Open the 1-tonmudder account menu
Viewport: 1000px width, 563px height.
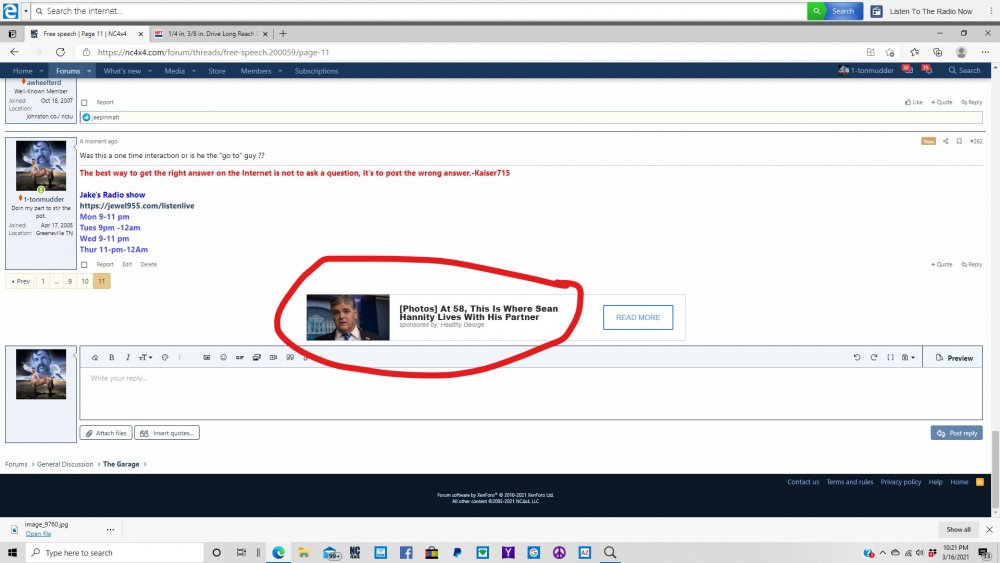click(x=865, y=71)
